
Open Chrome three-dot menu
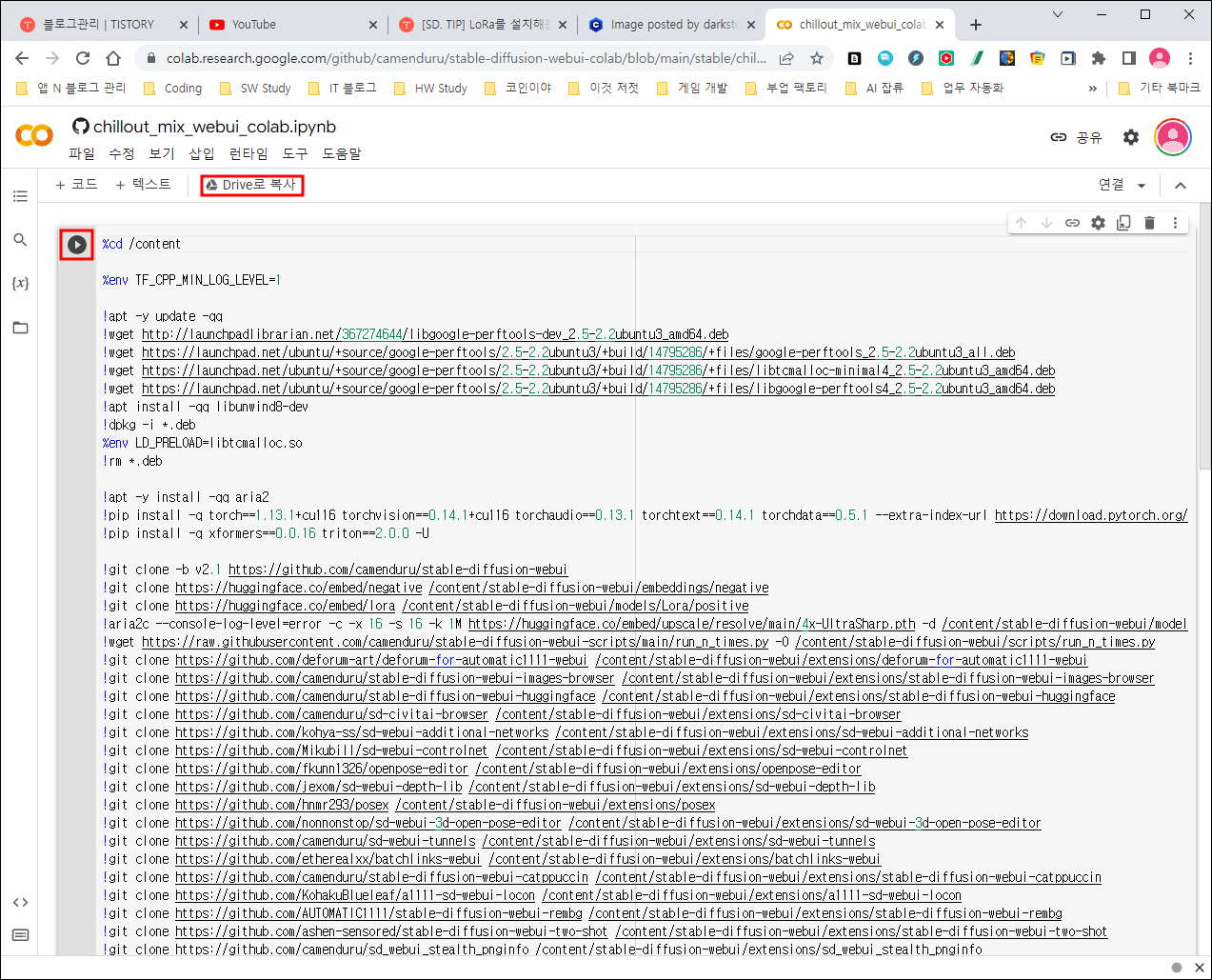point(1190,58)
